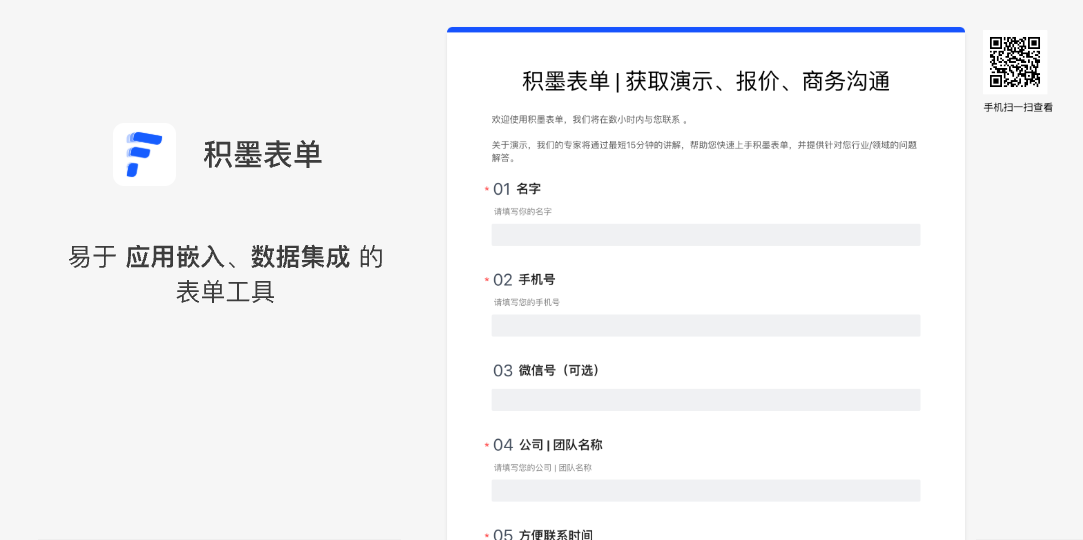
Task: Click the 02 手机号 field label
Action: coord(524,280)
